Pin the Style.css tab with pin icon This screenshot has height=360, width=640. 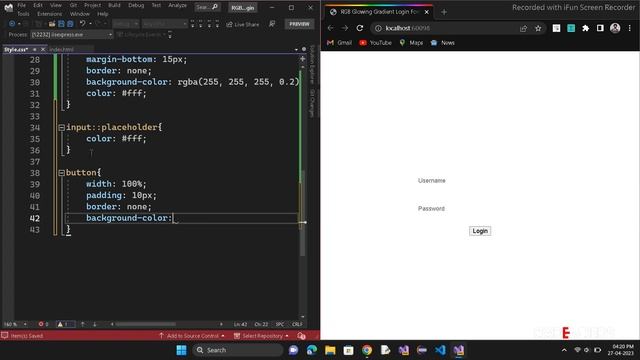(x=35, y=49)
